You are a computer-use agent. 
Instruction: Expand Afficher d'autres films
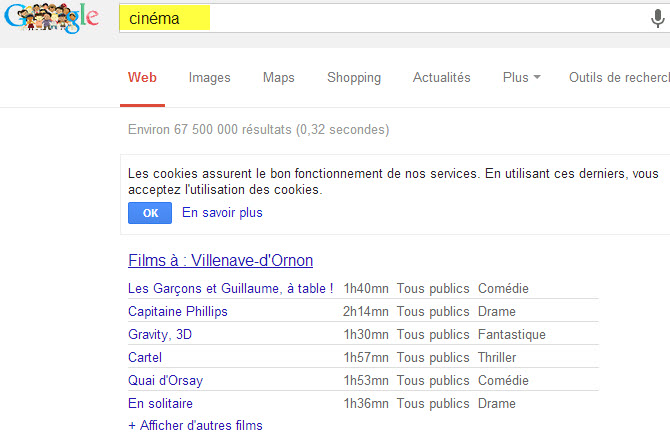click(195, 425)
